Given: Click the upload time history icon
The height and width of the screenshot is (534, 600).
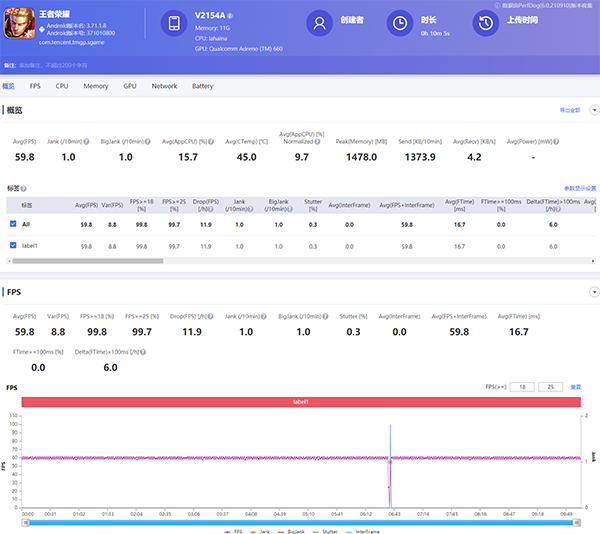Looking at the screenshot, I should coord(485,24).
